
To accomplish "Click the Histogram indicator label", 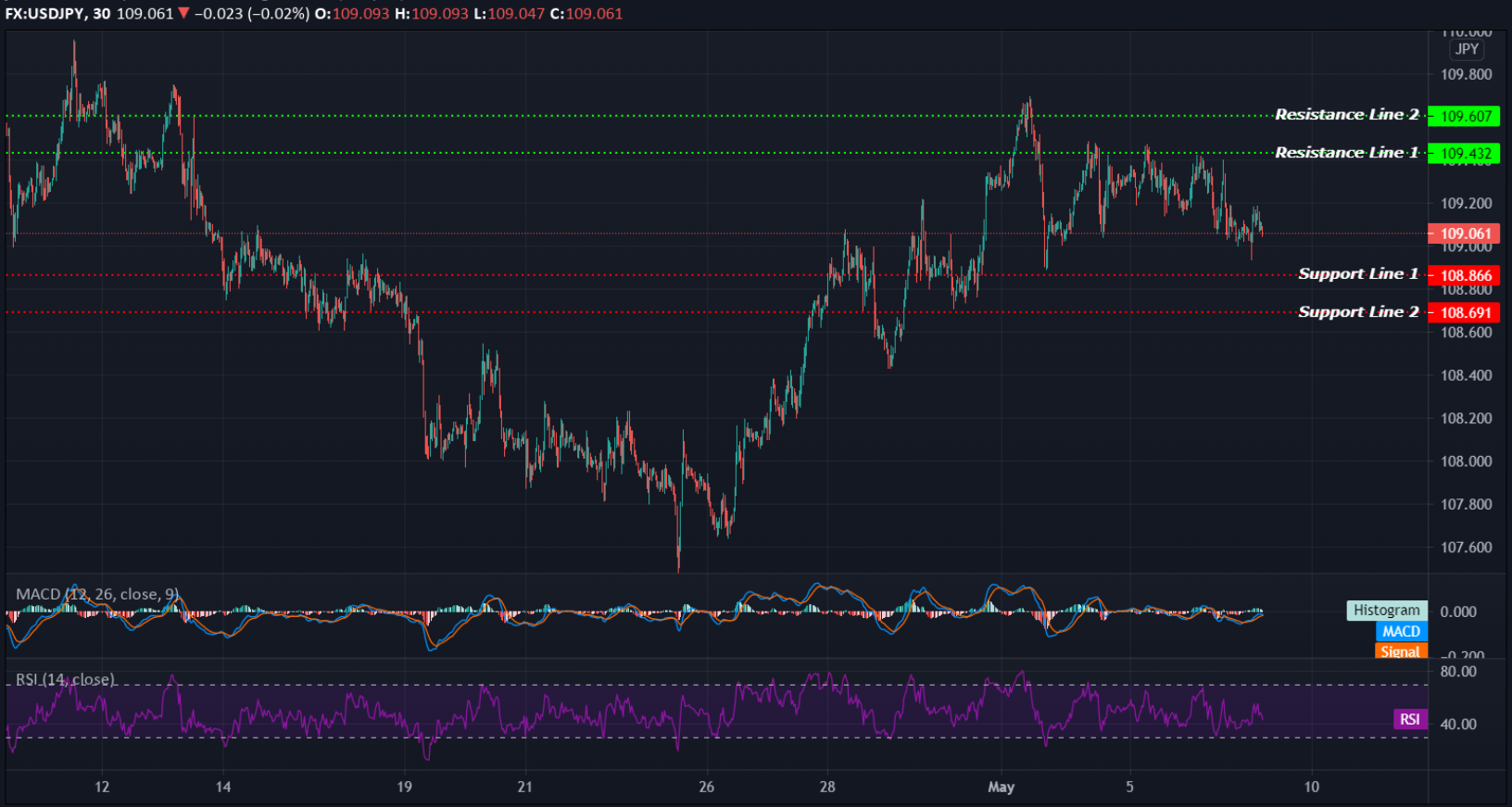I will tap(1386, 610).
